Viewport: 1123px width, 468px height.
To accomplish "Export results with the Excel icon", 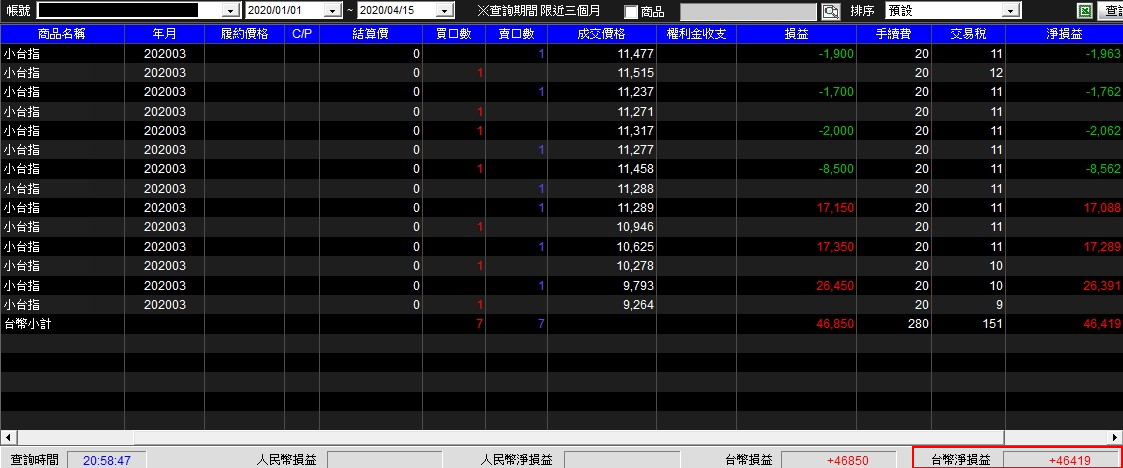I will pos(1086,11).
